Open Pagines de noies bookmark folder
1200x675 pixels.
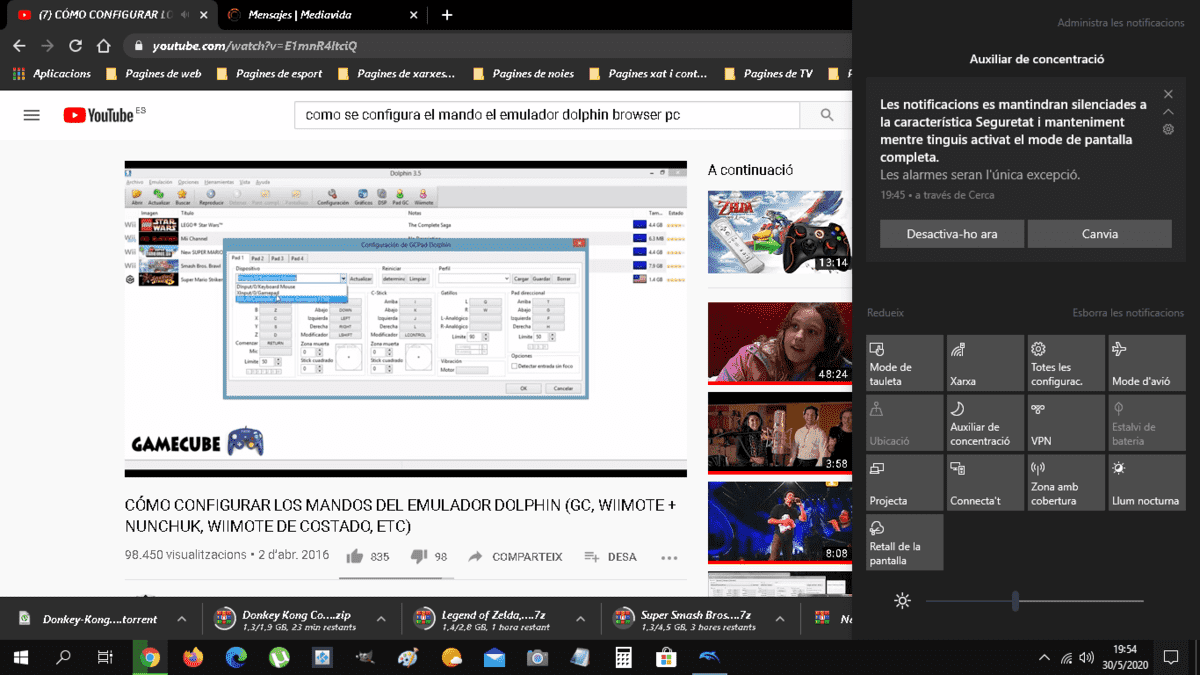click(x=523, y=74)
